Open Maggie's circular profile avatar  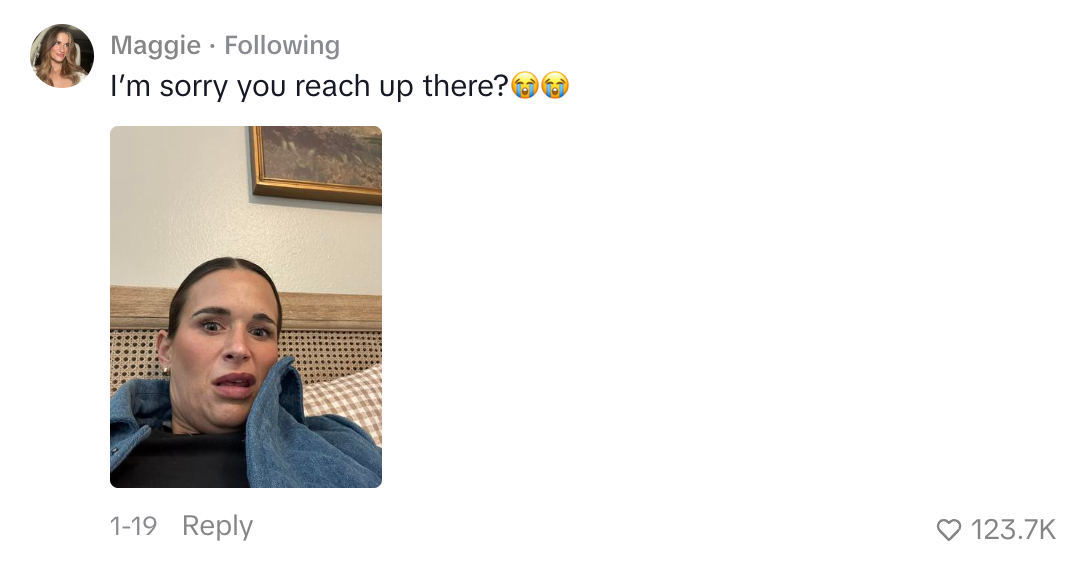[x=62, y=56]
